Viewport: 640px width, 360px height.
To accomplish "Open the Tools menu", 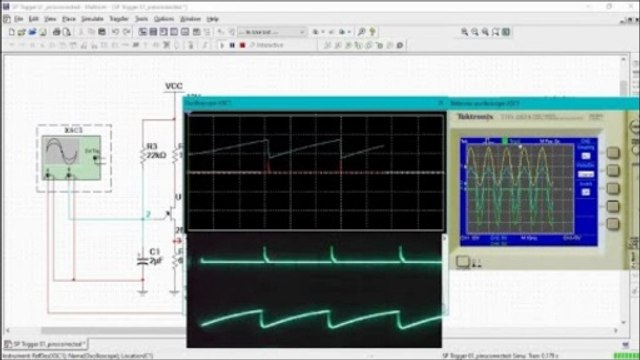I will [141, 19].
